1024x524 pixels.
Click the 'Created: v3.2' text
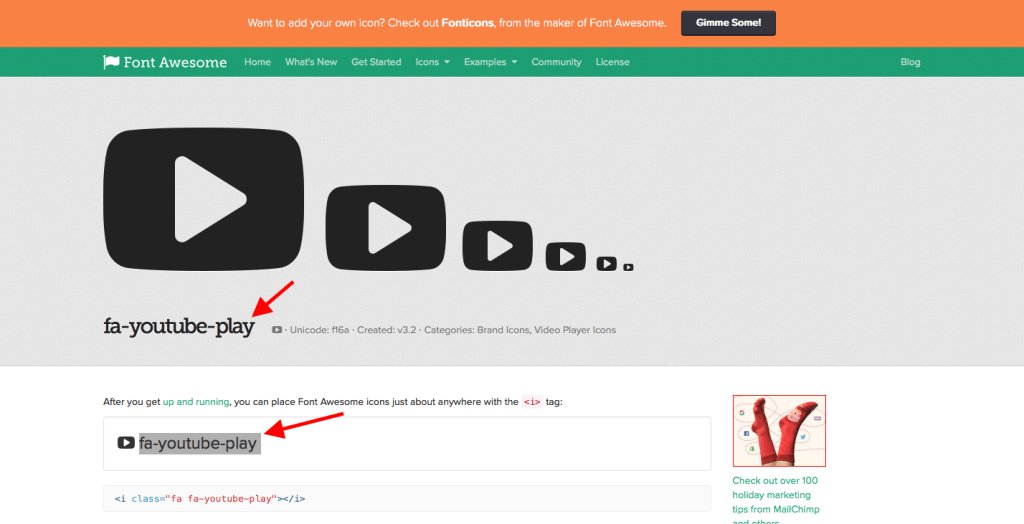(387, 330)
